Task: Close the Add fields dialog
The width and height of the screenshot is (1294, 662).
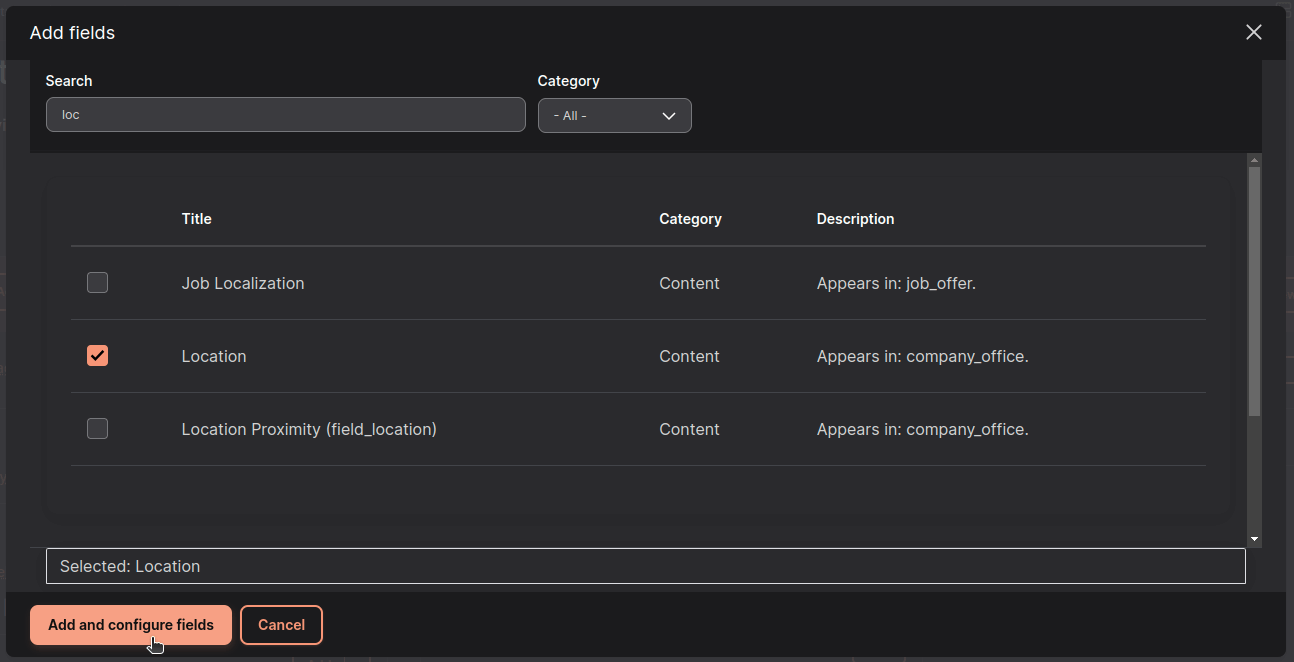Action: pyautogui.click(x=1253, y=32)
